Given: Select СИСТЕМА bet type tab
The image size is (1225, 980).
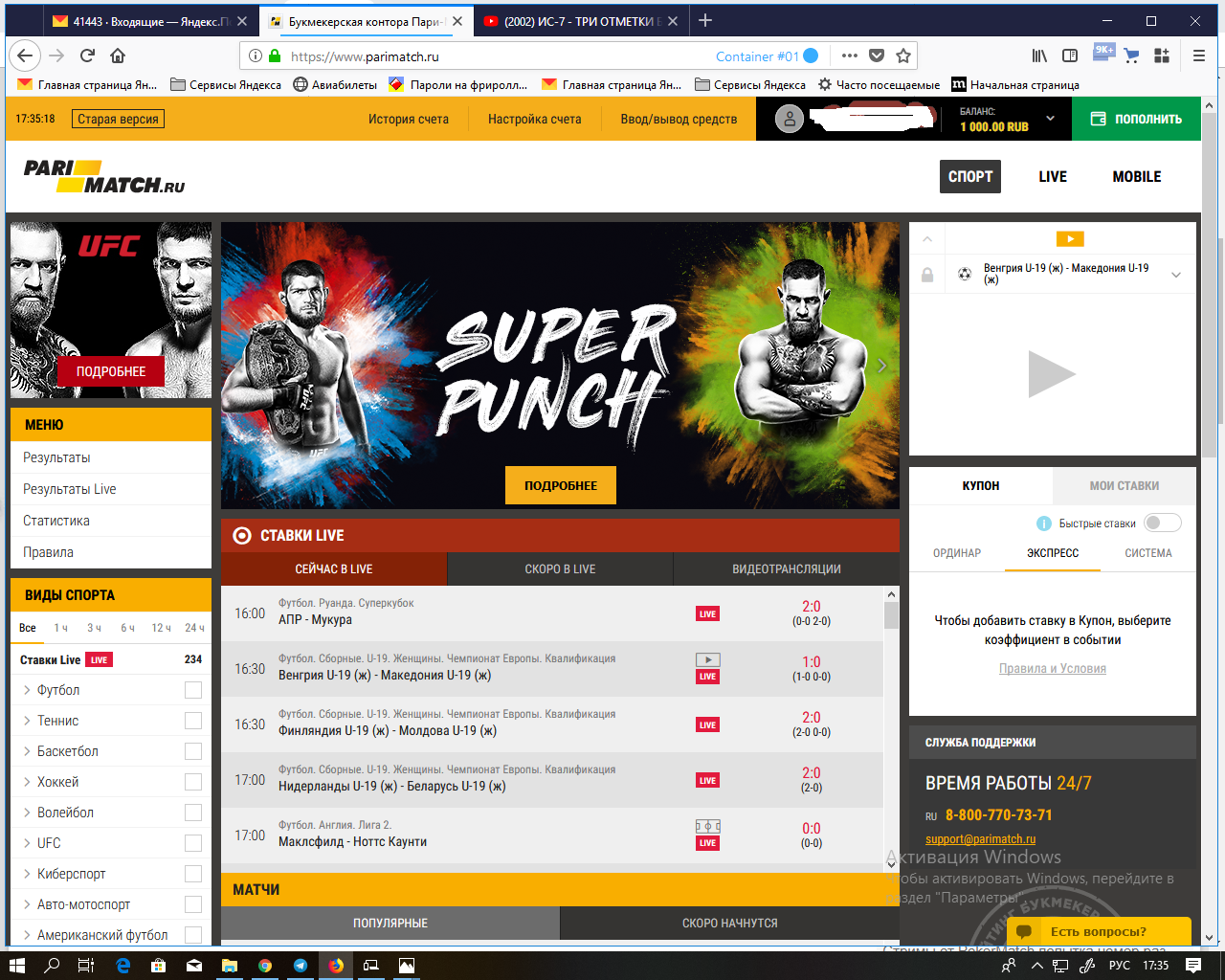Looking at the screenshot, I should pos(1148,553).
